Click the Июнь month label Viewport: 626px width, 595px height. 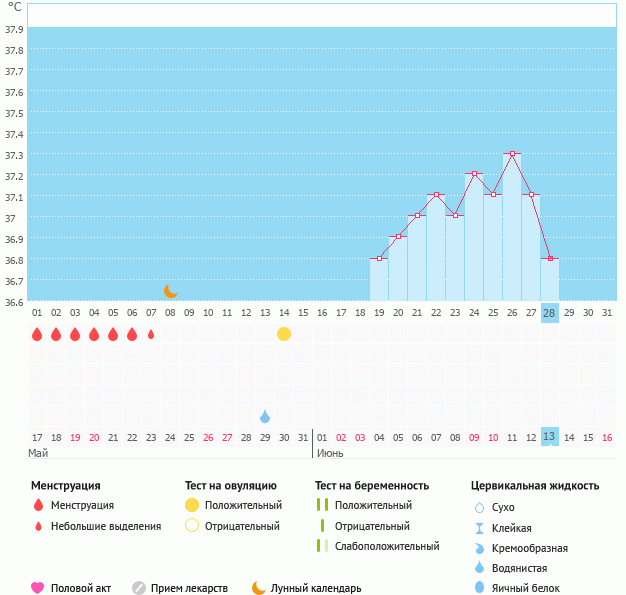331,453
